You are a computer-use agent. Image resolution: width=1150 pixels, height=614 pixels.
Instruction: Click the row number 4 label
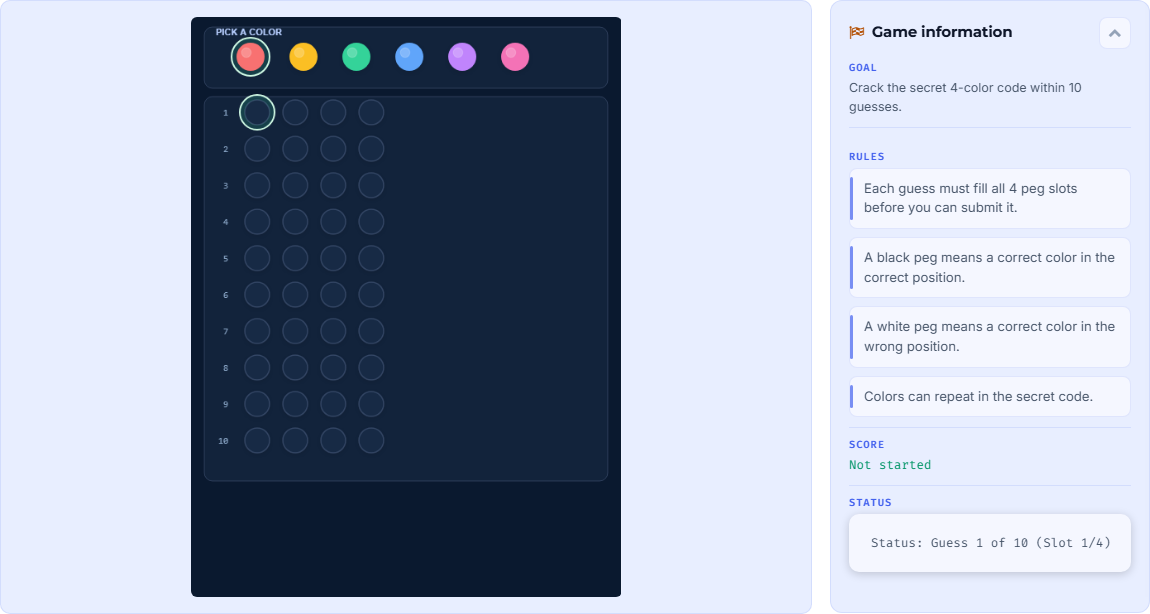226,222
